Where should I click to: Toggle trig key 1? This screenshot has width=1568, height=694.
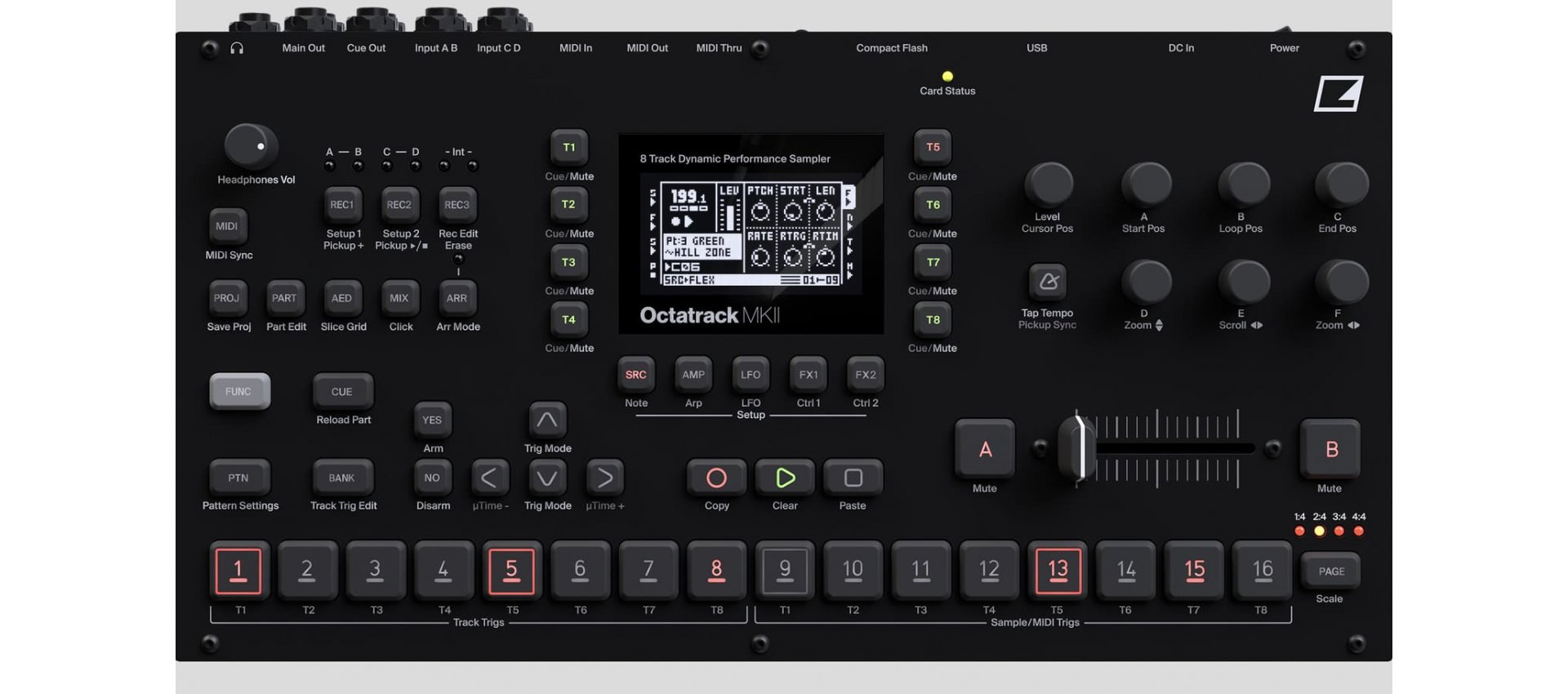pyautogui.click(x=238, y=570)
